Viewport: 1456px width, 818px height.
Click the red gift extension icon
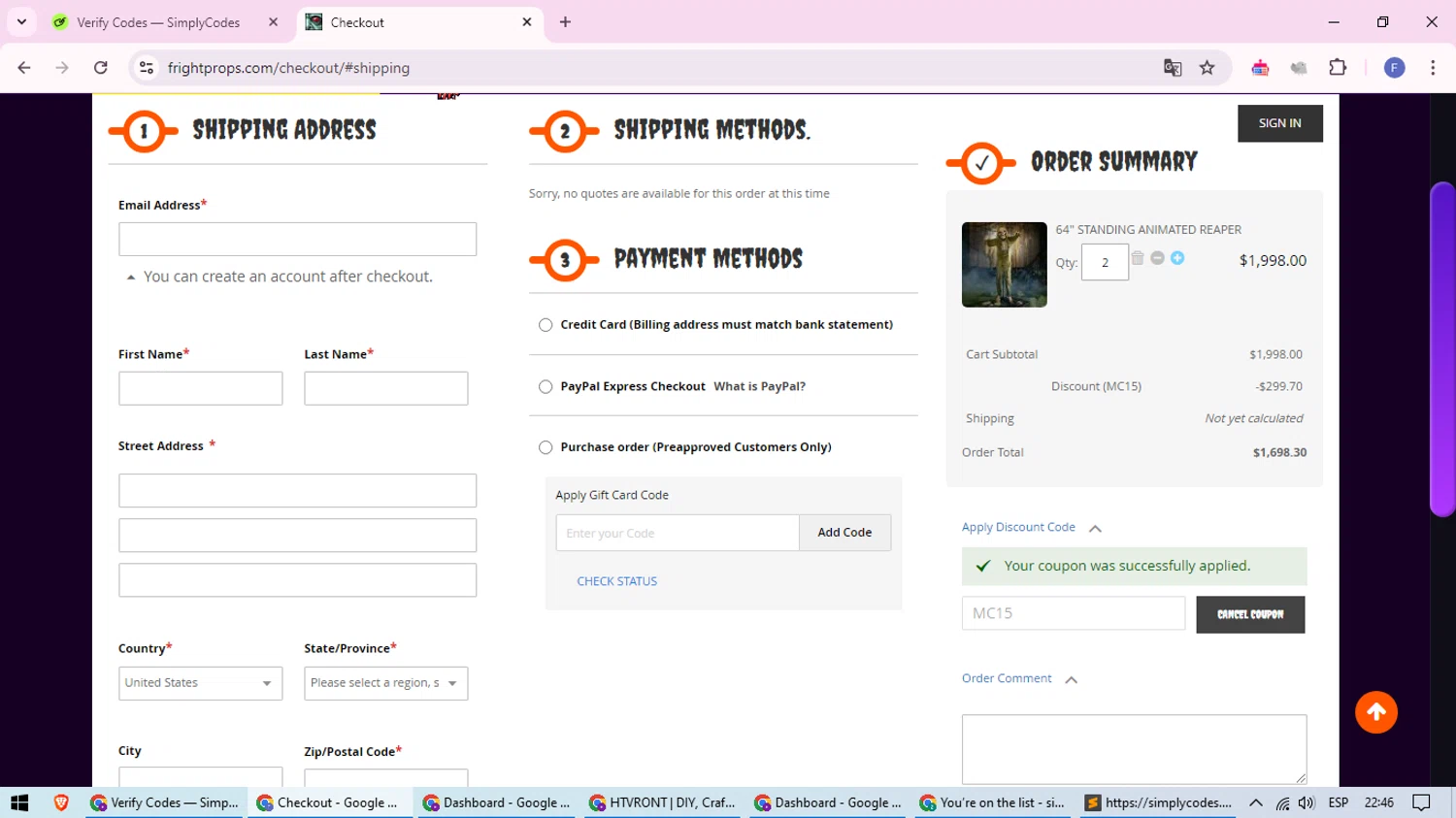(1260, 68)
